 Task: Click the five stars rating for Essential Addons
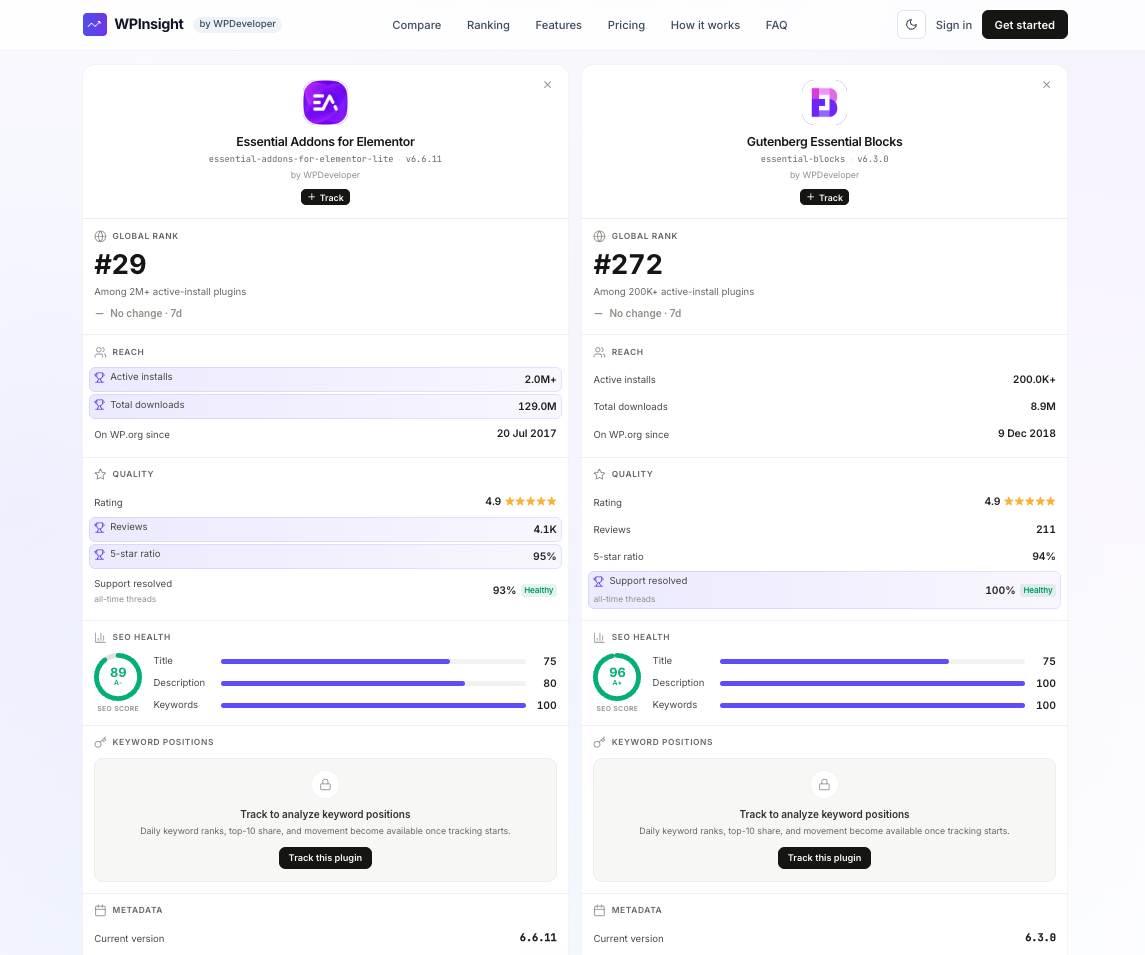pyautogui.click(x=531, y=501)
